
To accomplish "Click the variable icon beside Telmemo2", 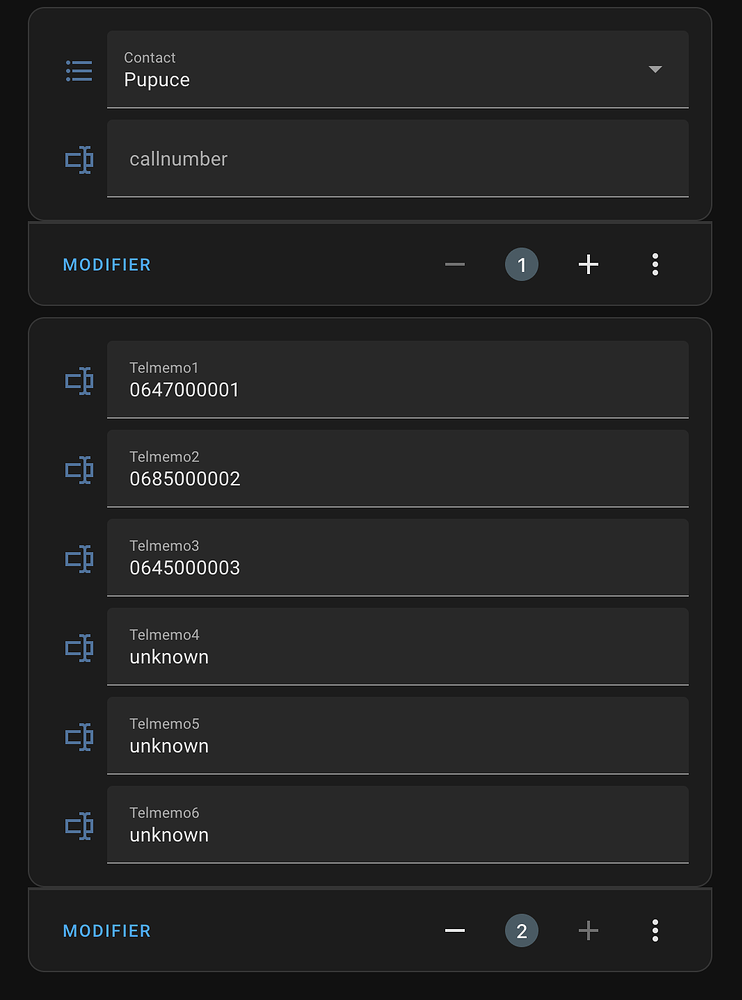I will coord(79,469).
